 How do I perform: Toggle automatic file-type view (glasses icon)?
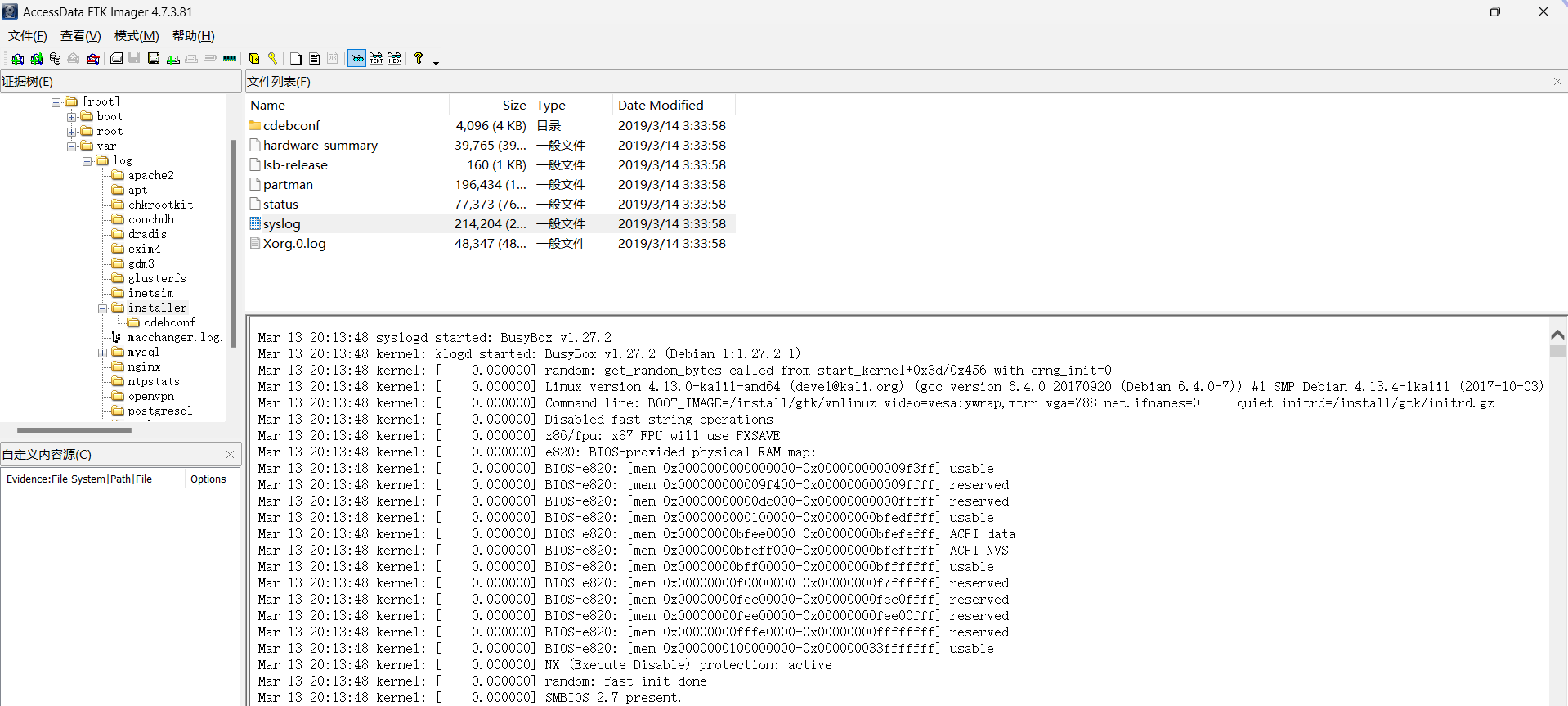(x=357, y=59)
